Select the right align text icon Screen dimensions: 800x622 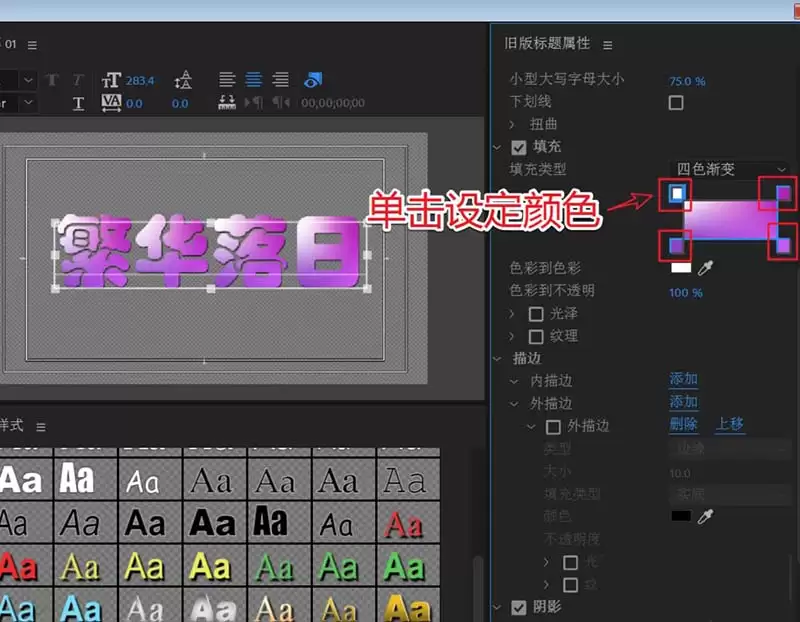(x=281, y=80)
